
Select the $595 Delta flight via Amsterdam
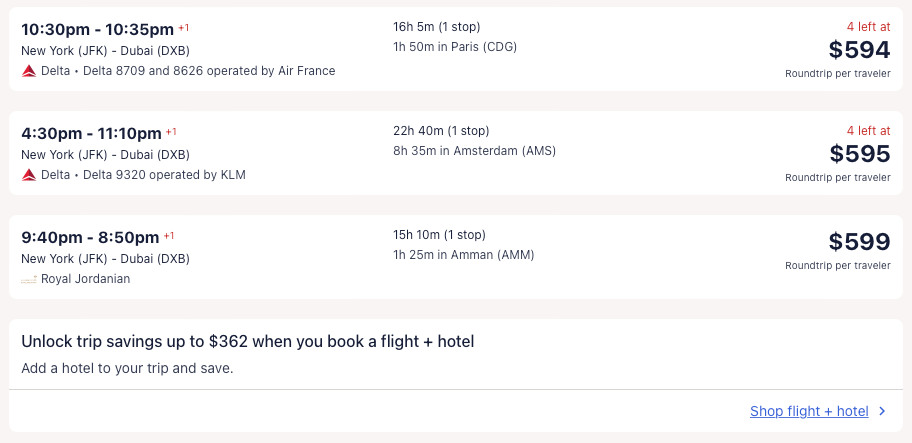tap(455, 153)
